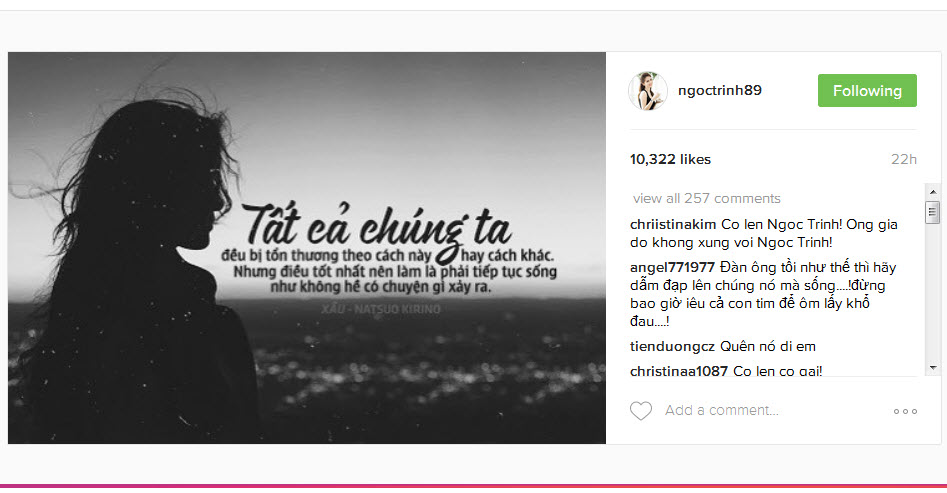This screenshot has width=947, height=493.
Task: Visit tienduongcz's profile from comment
Action: 672,346
